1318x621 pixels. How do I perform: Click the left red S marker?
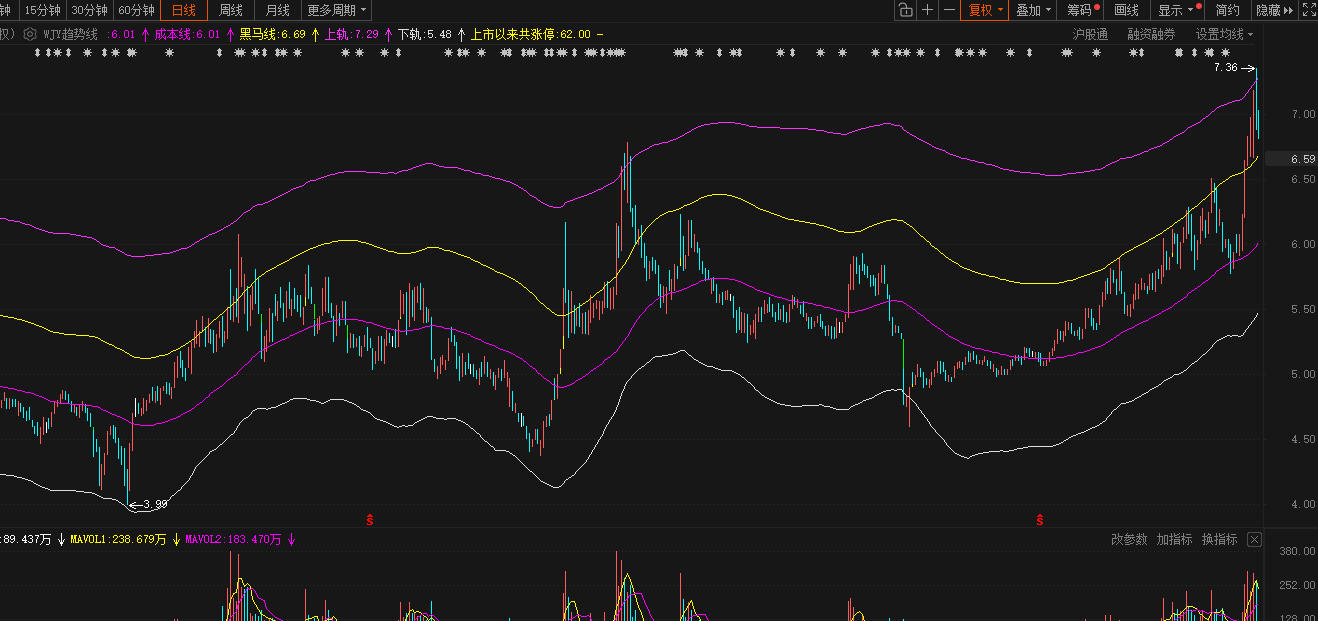370,519
